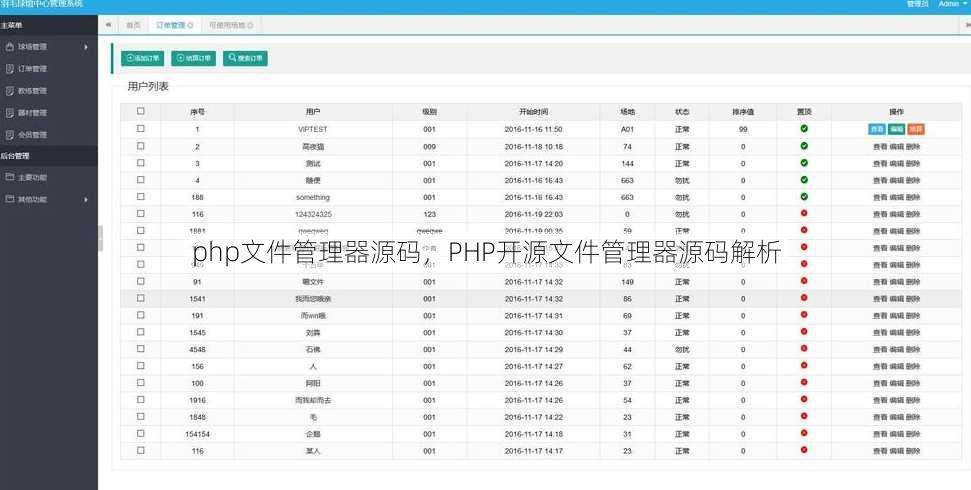The image size is (971, 490).
Task: Click the red unpinned icon in row 154154
Action: tap(804, 433)
